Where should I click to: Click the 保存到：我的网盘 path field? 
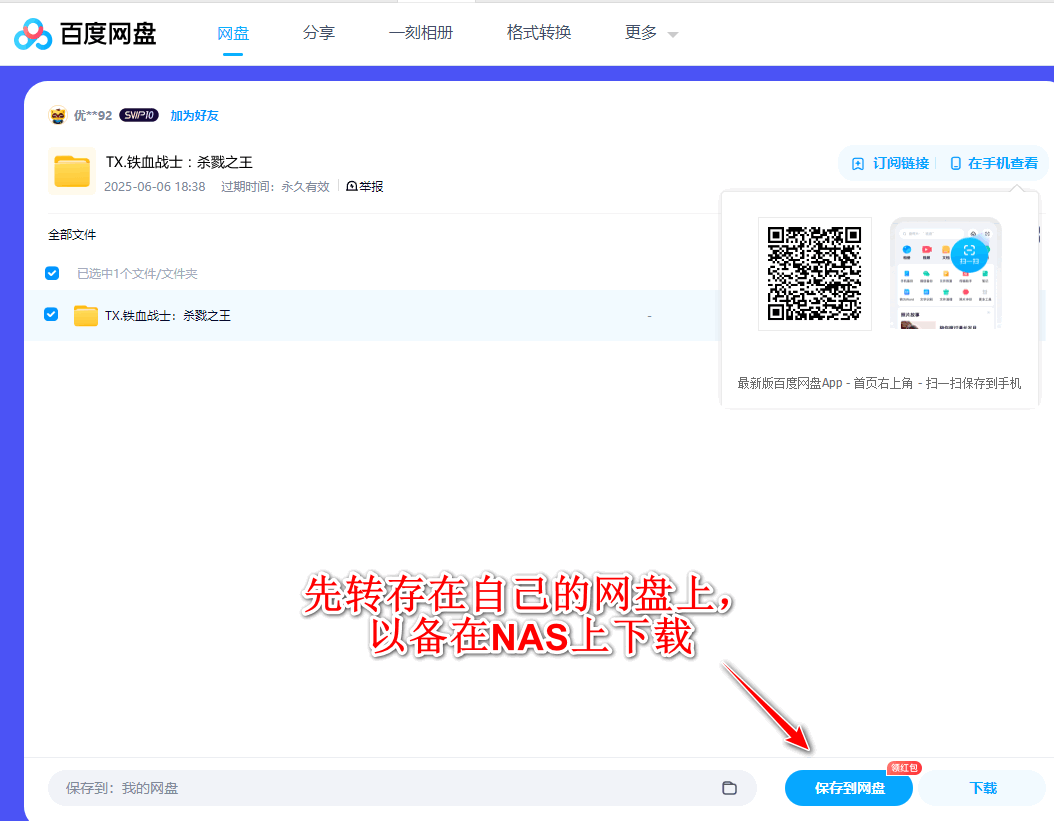pos(390,788)
